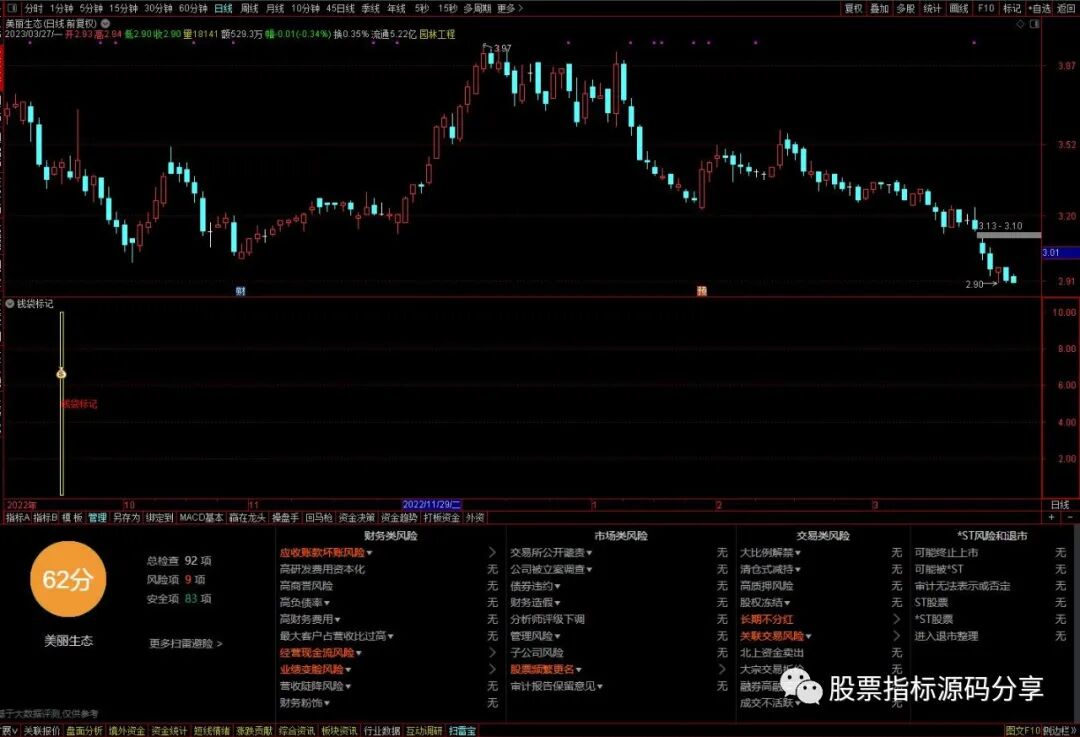
Task: Expand 高负债率 dropdown arrow
Action: tap(327, 603)
